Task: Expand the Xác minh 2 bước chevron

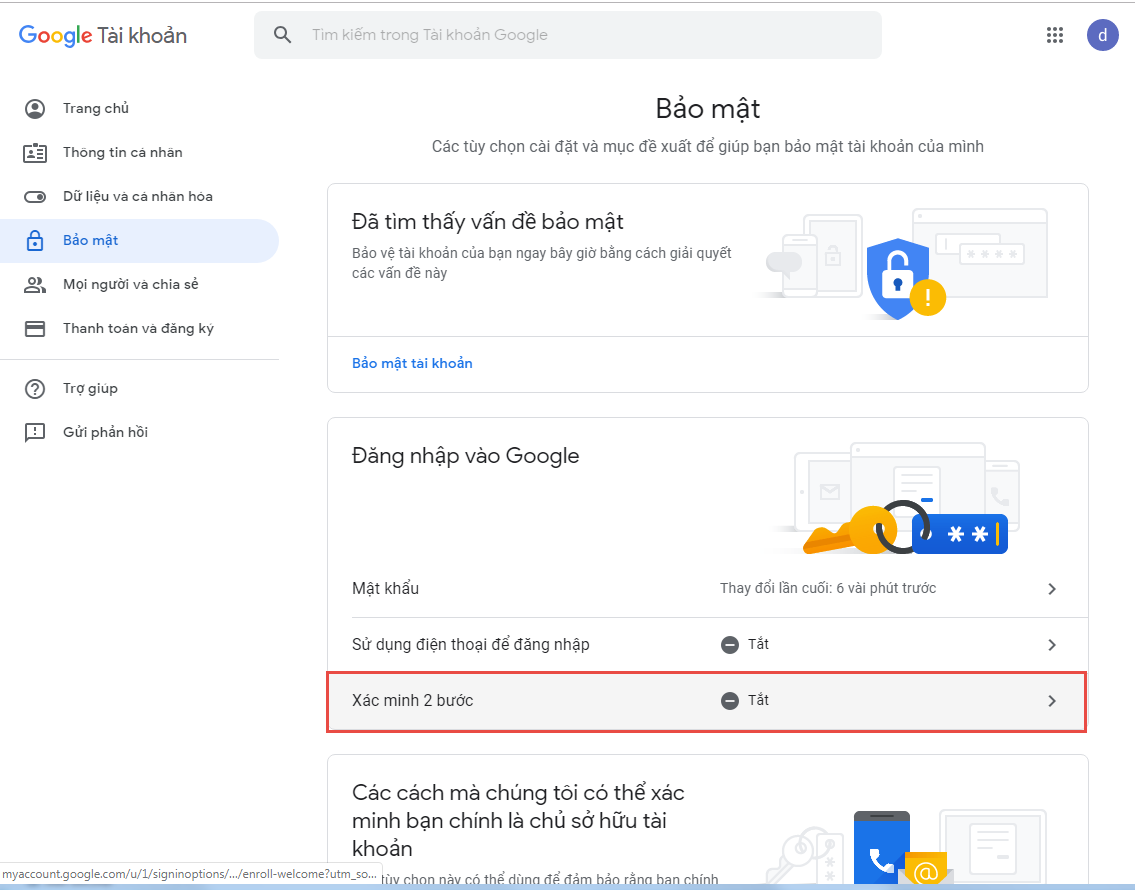Action: coord(1051,701)
